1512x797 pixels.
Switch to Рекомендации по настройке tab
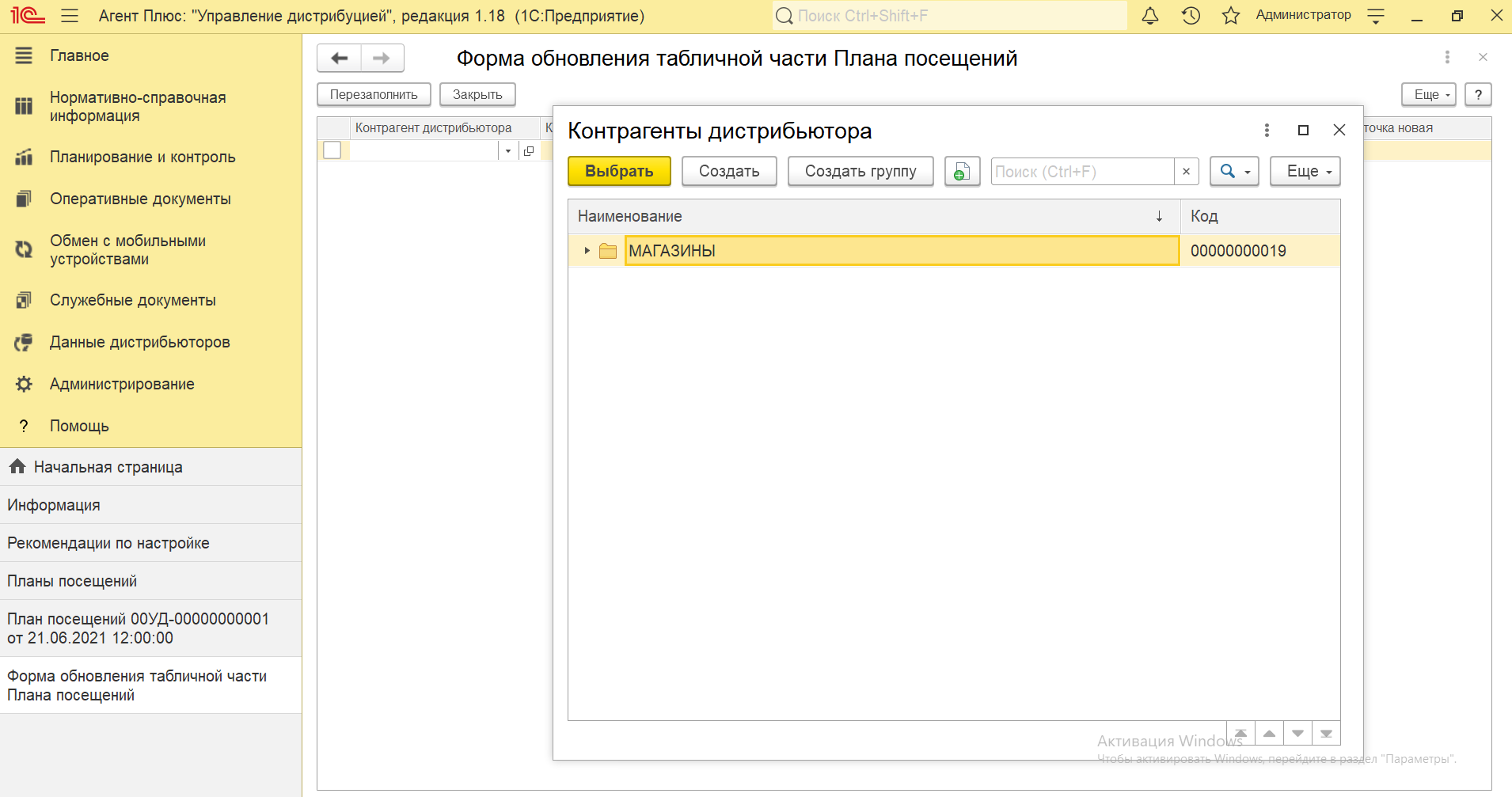pyautogui.click(x=150, y=543)
